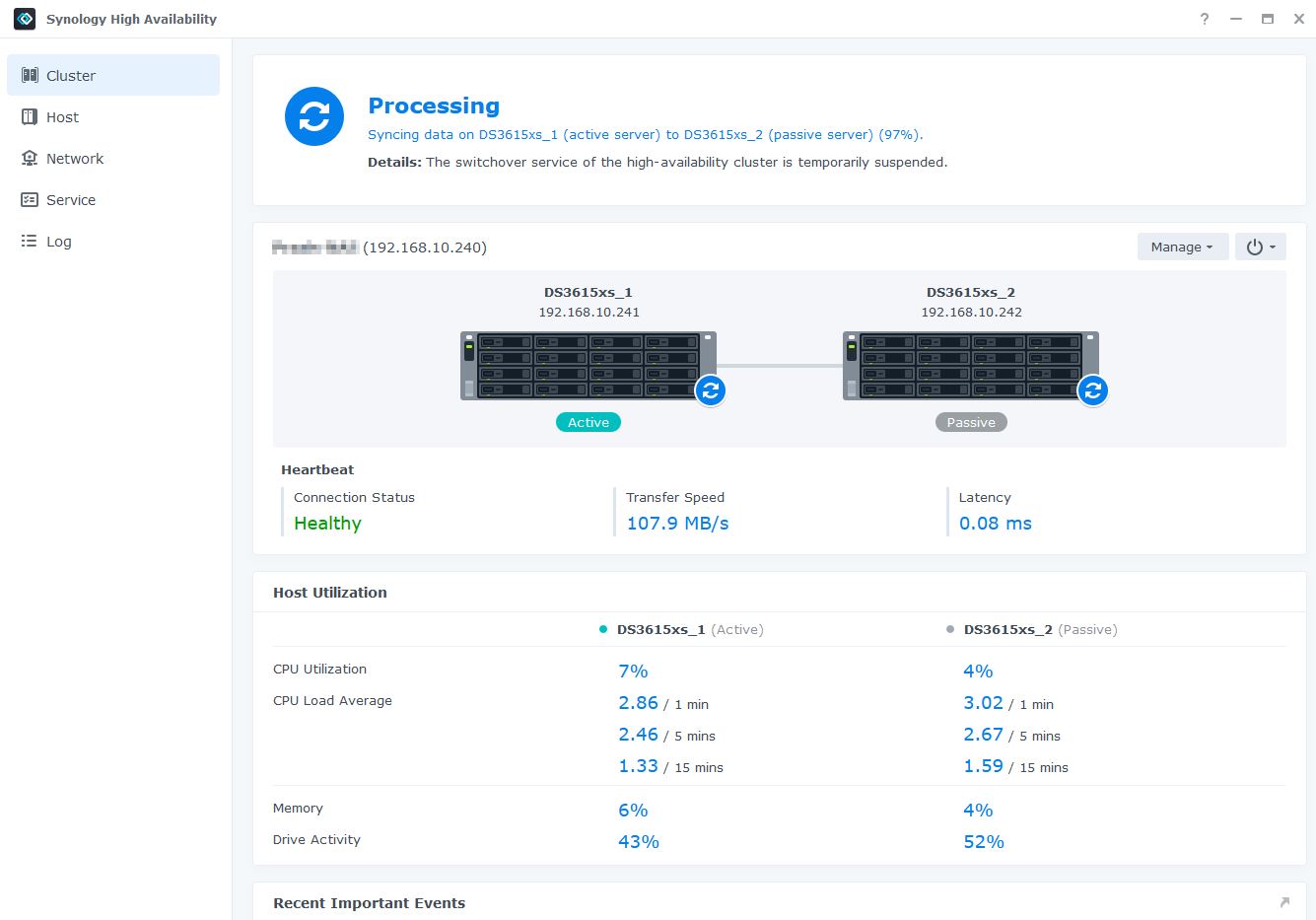Screen dimensions: 1316x920
Task: Click the sync badge on DS3615xs_1 server
Action: point(711,390)
